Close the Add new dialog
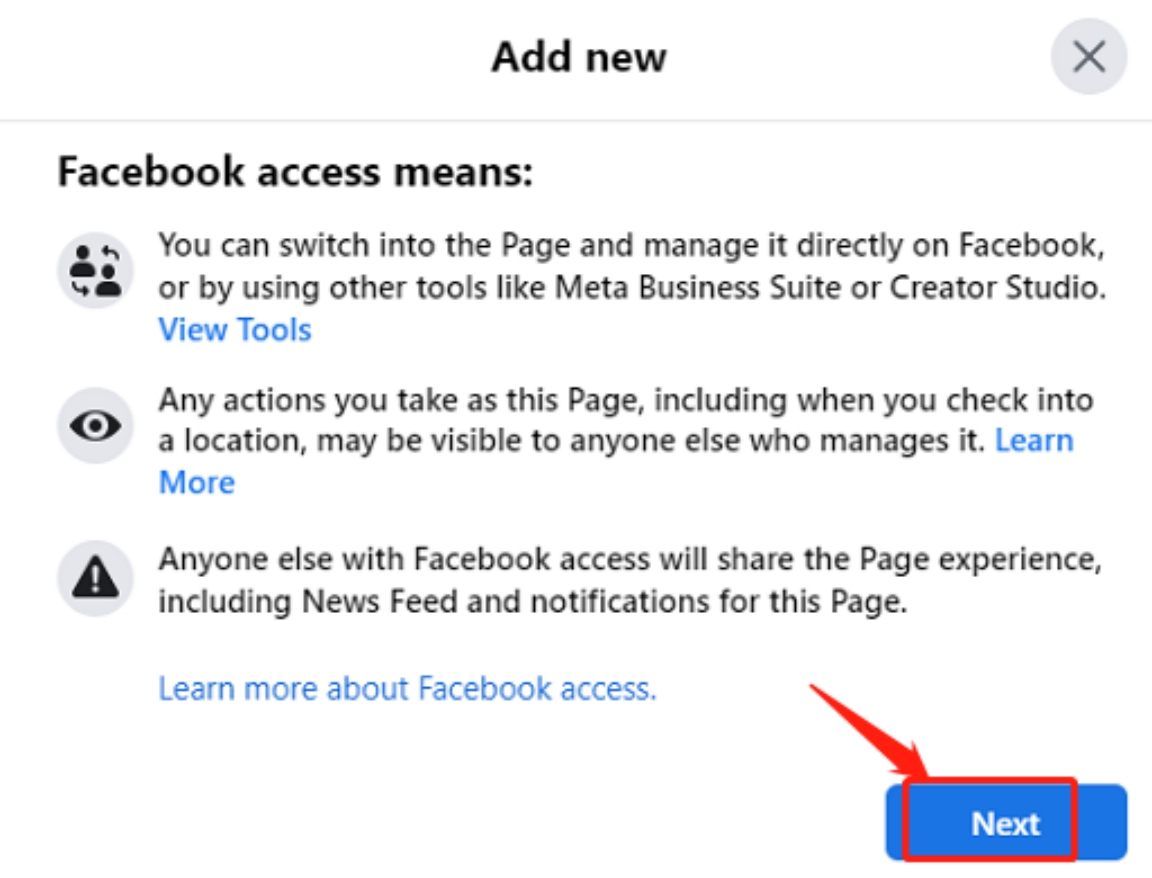The height and width of the screenshot is (878, 1152). (1088, 57)
